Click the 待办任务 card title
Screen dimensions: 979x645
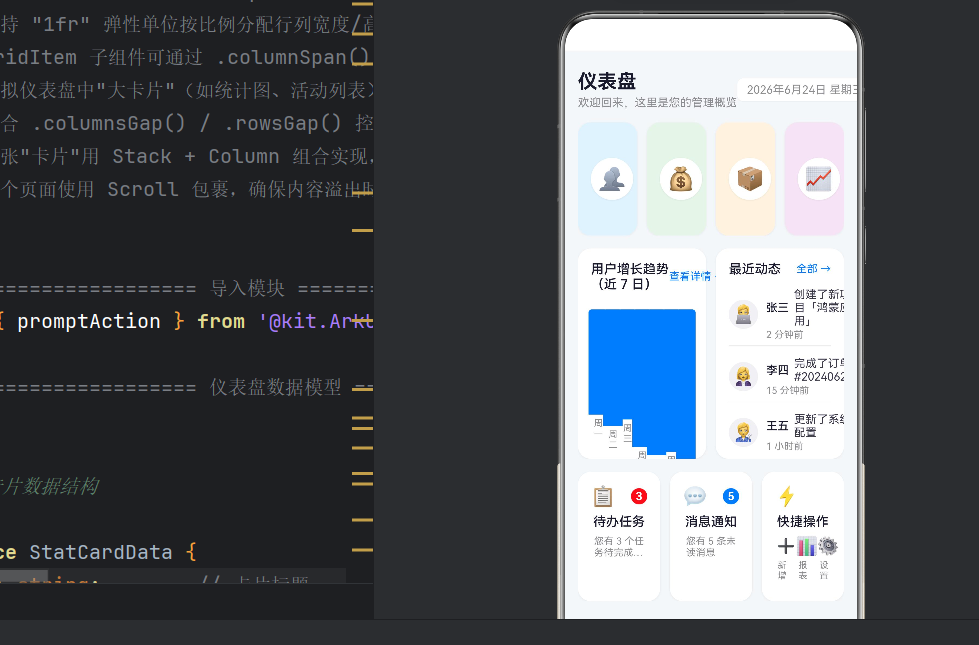coord(619,521)
